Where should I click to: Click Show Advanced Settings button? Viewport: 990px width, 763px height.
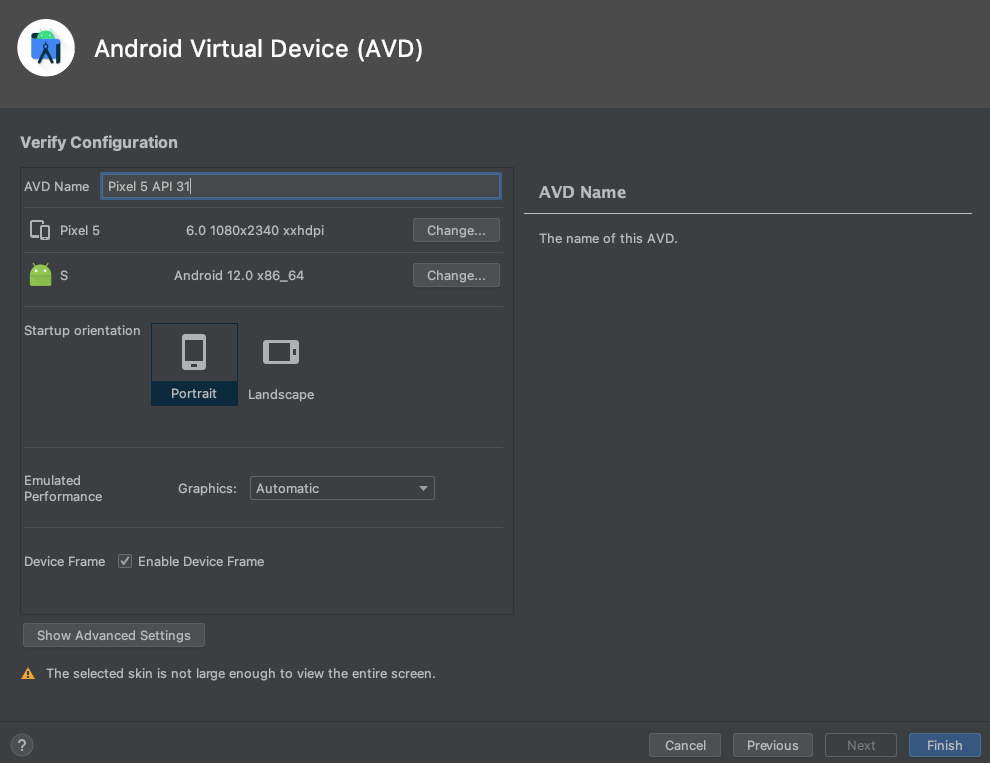114,635
